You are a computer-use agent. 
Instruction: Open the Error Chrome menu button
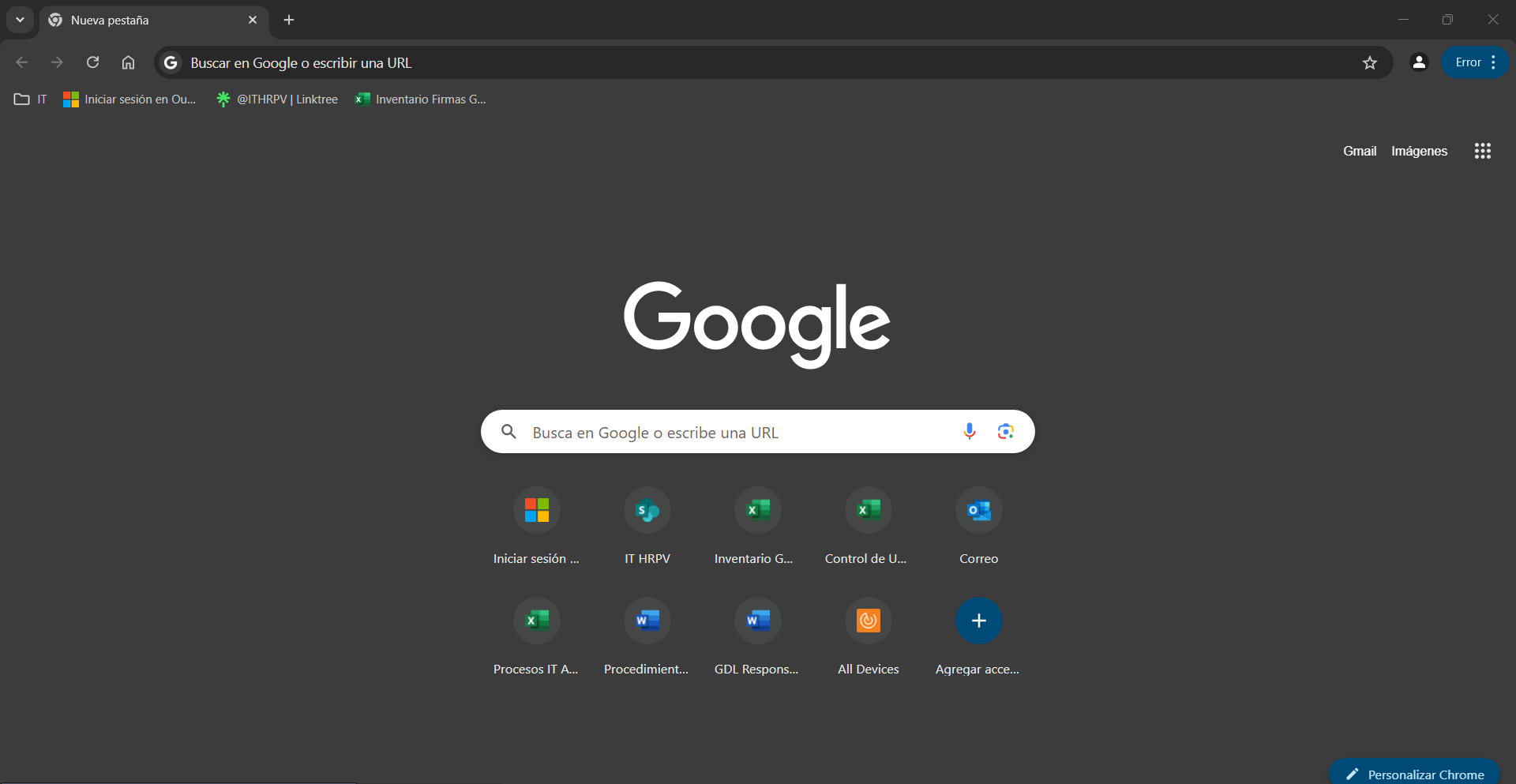pos(1476,62)
